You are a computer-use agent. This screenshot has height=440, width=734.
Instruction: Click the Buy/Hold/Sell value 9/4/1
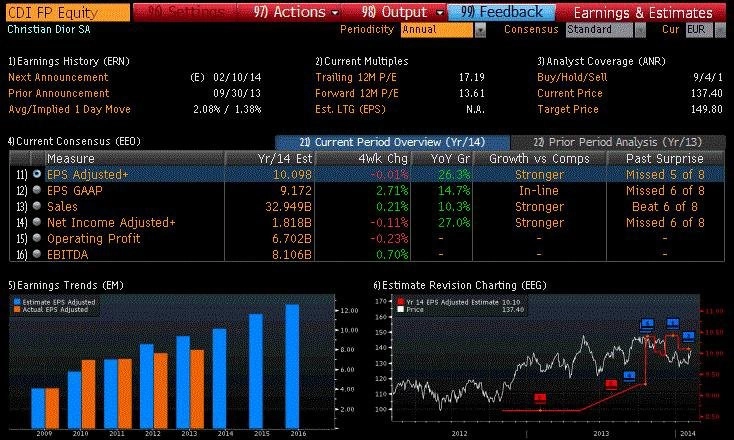tap(708, 77)
